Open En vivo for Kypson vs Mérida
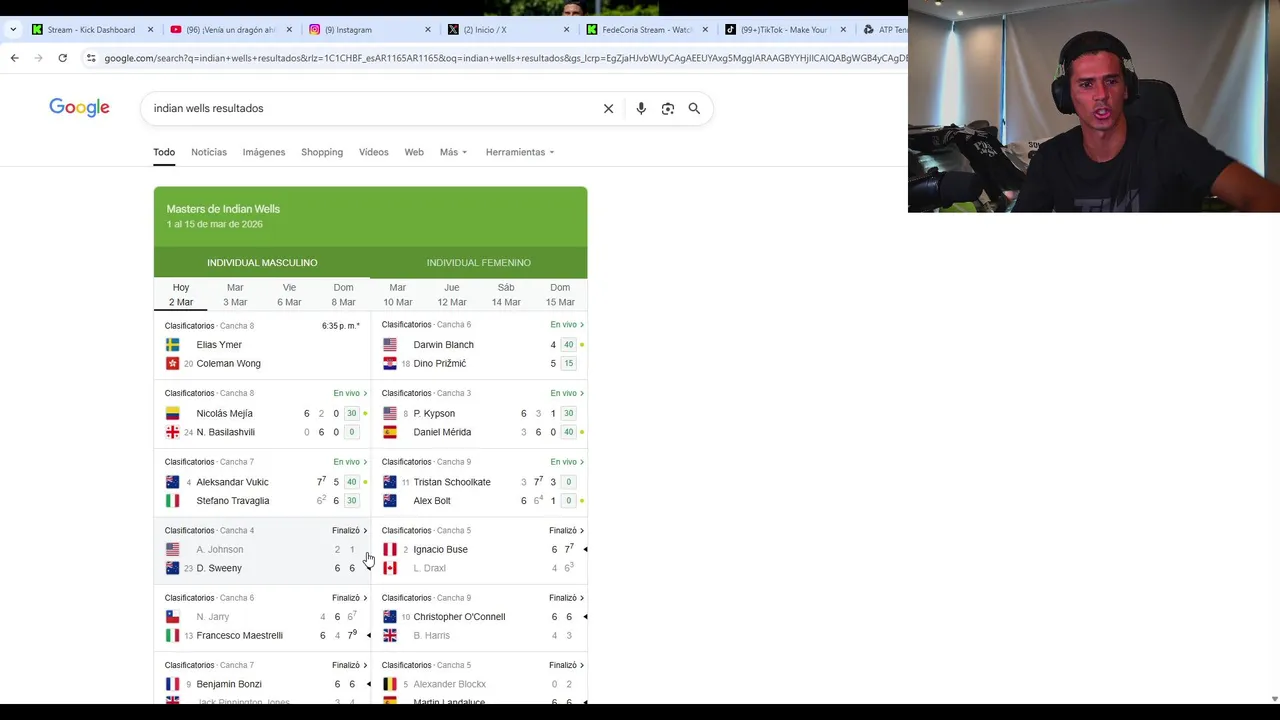 click(567, 393)
